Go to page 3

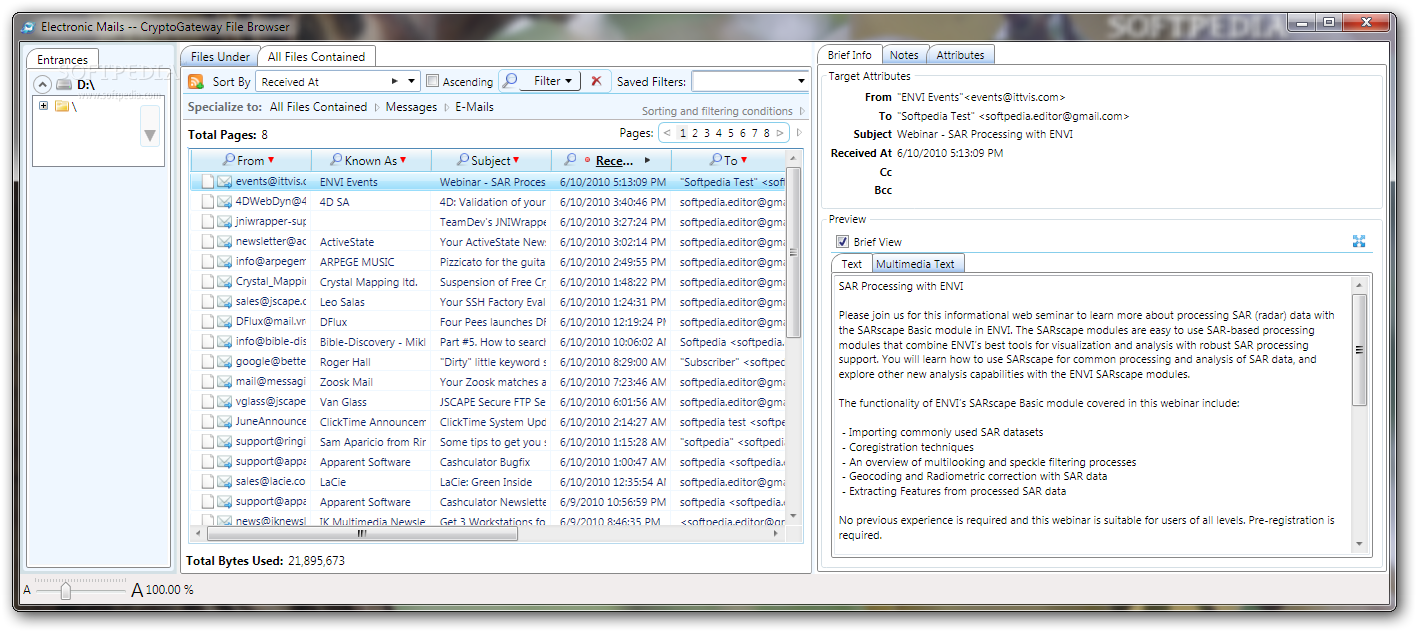707,133
